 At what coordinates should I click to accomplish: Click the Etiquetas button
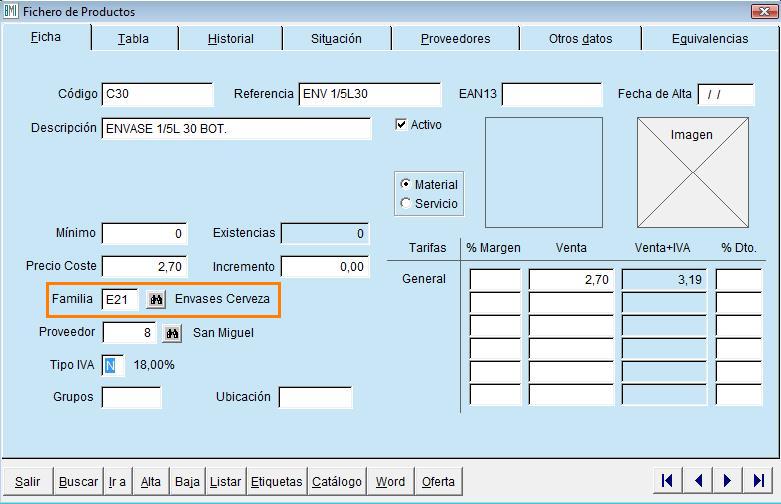tap(276, 482)
